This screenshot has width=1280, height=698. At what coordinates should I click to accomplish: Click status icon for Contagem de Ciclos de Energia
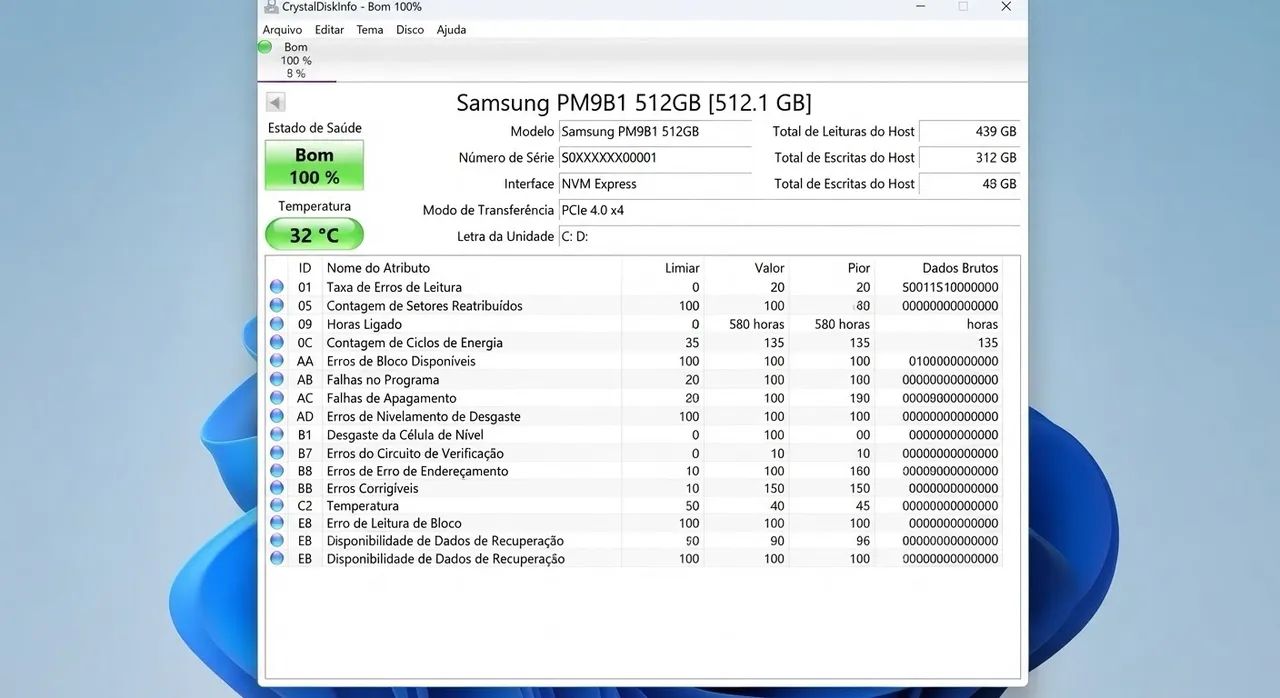[x=277, y=343]
